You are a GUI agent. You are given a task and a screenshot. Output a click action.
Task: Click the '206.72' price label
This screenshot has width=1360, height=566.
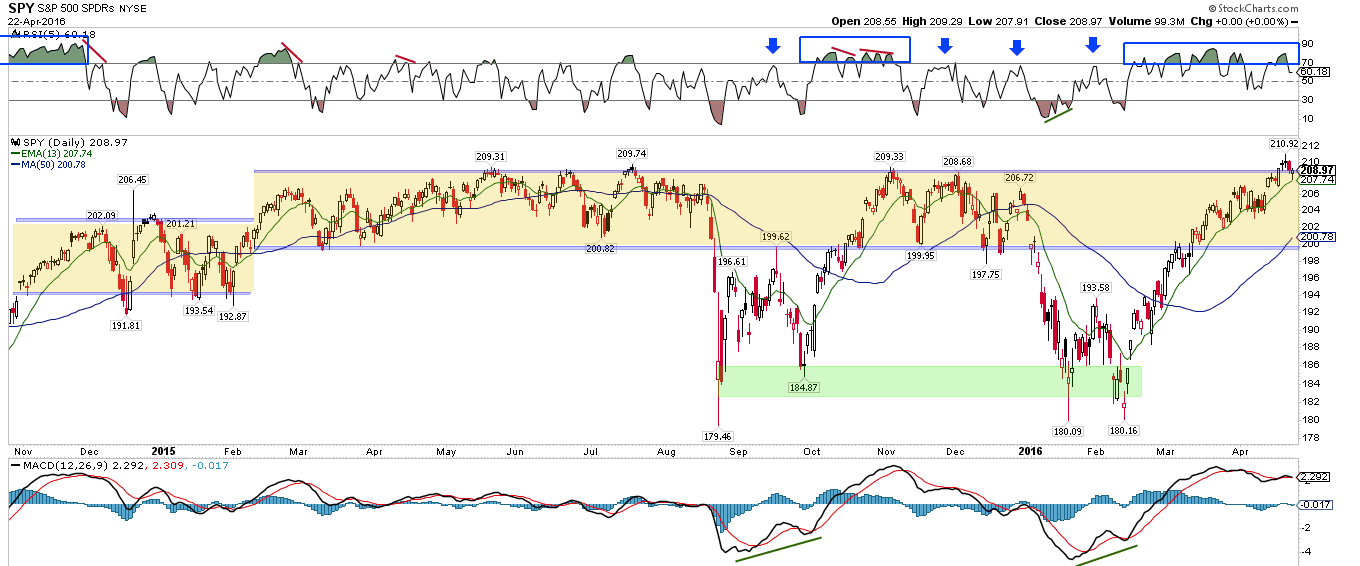1021,177
